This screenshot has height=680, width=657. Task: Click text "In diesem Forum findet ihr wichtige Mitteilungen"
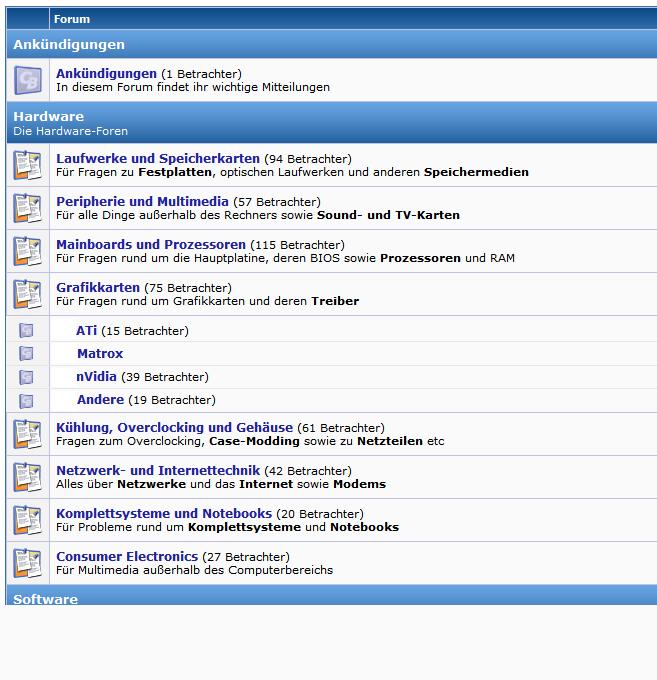tap(193, 87)
